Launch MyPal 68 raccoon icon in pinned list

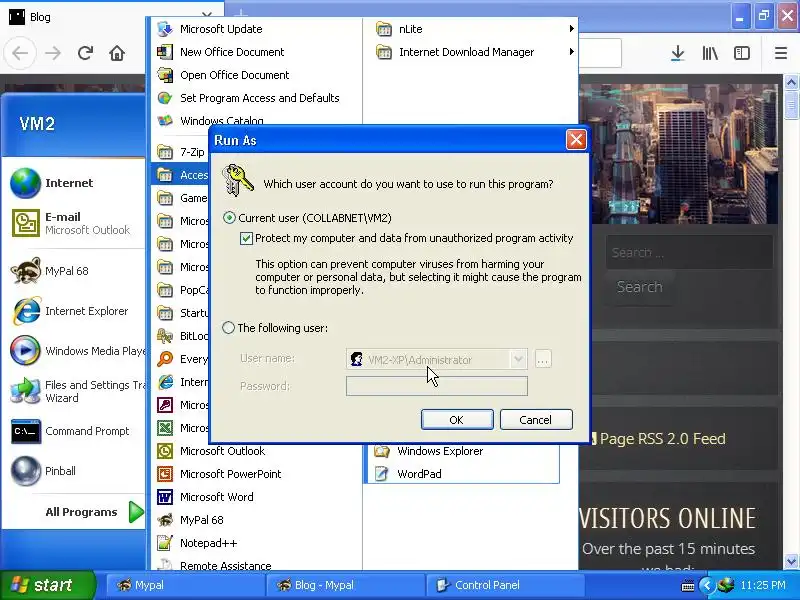tap(26, 270)
